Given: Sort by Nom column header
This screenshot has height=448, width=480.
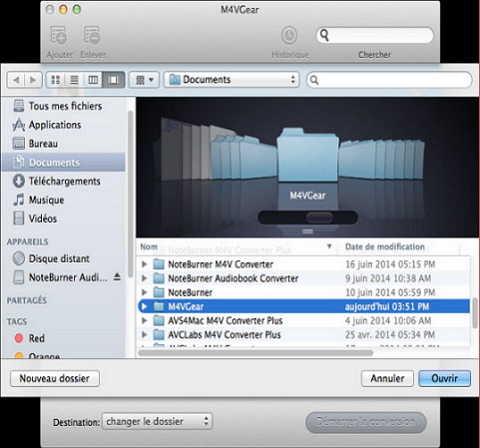Looking at the screenshot, I should (x=237, y=247).
